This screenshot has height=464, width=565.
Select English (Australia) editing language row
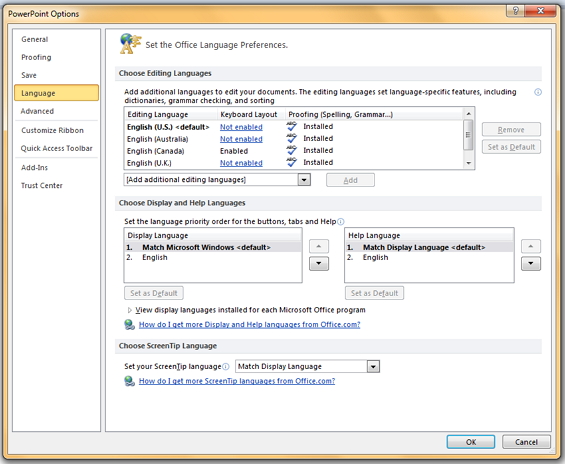pyautogui.click(x=293, y=139)
